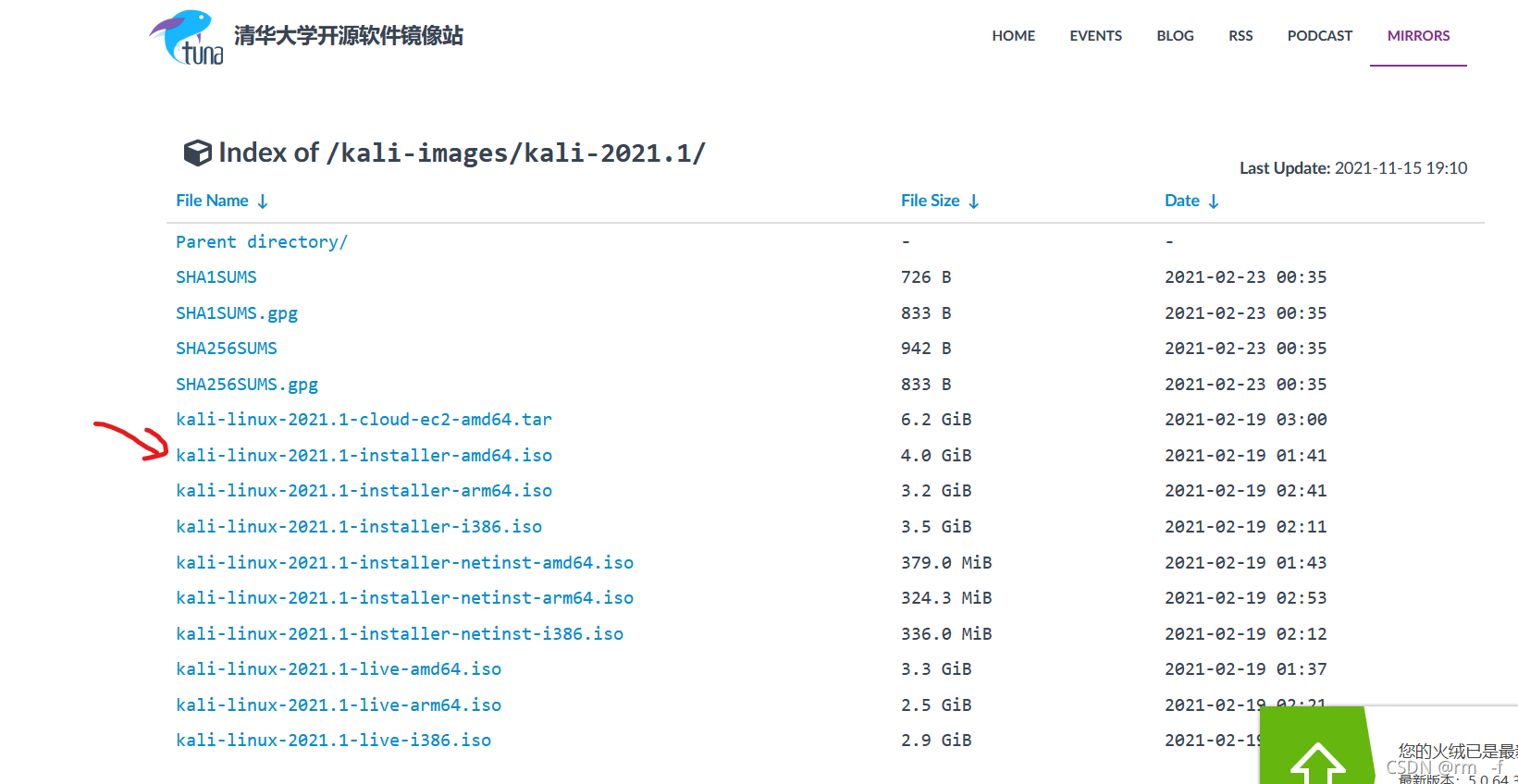
Task: Open the PODCAST nav item
Action: (x=1320, y=36)
